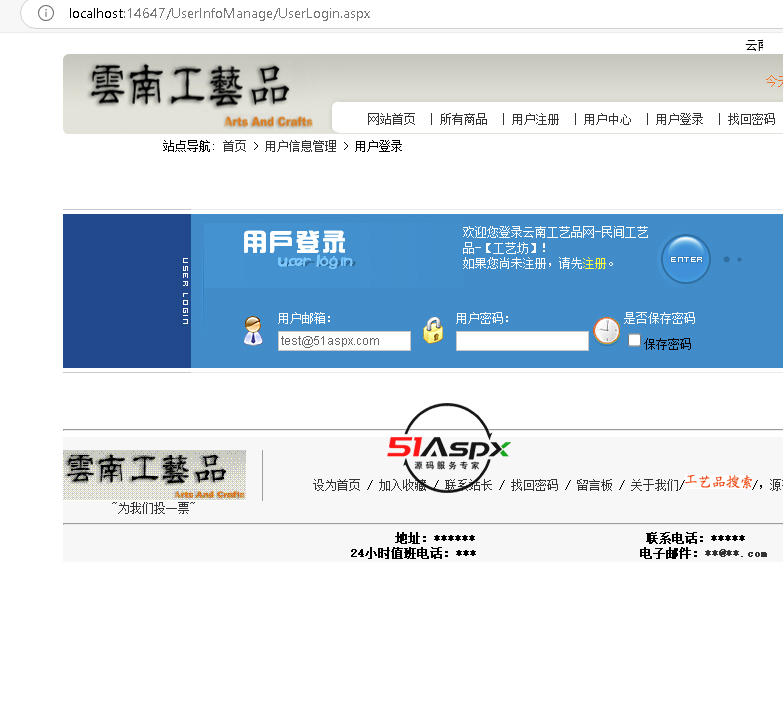Click the 51Aspx logo watermark
The width and height of the screenshot is (783, 721).
click(x=448, y=448)
